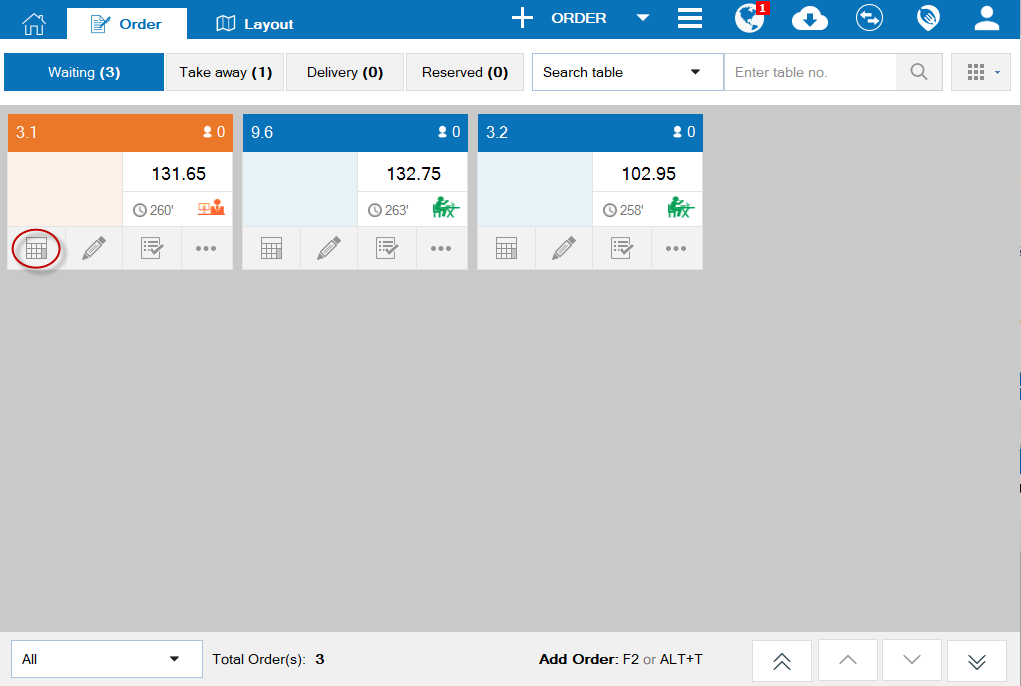Click the pencil edit icon on table 3.2
This screenshot has height=686, width=1021.
pyautogui.click(x=564, y=249)
